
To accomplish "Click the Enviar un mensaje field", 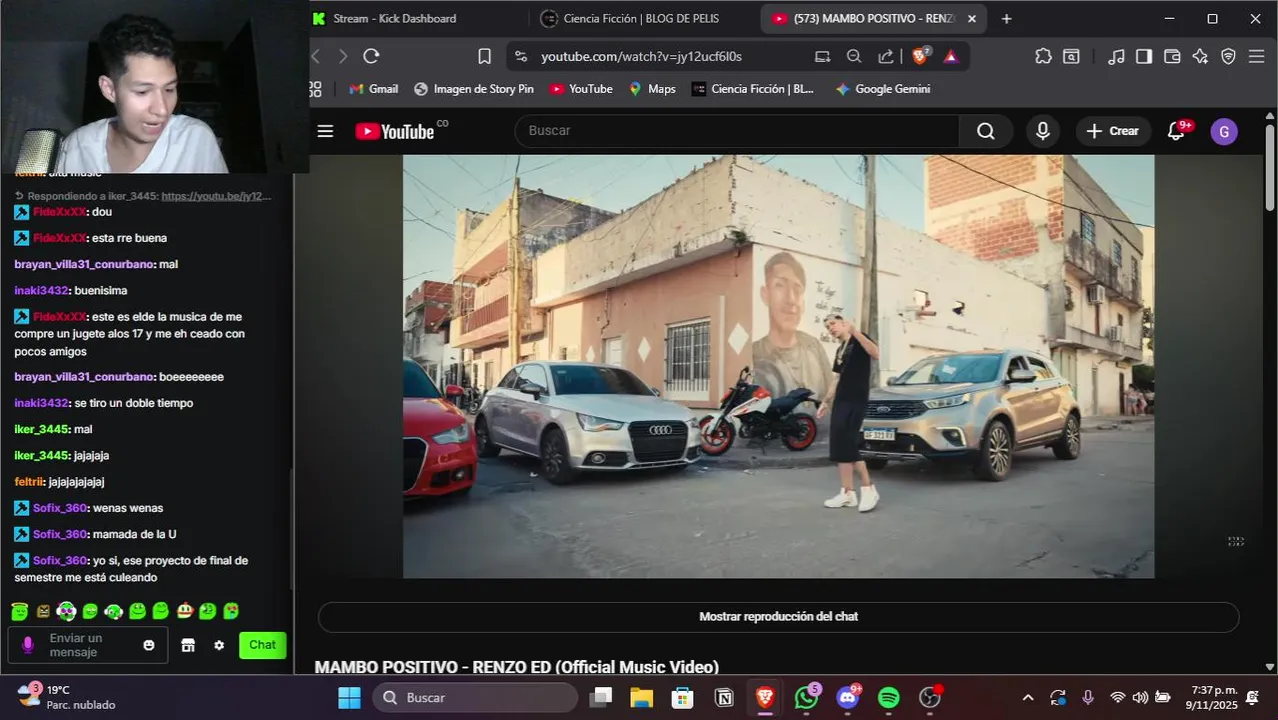I will 88,645.
